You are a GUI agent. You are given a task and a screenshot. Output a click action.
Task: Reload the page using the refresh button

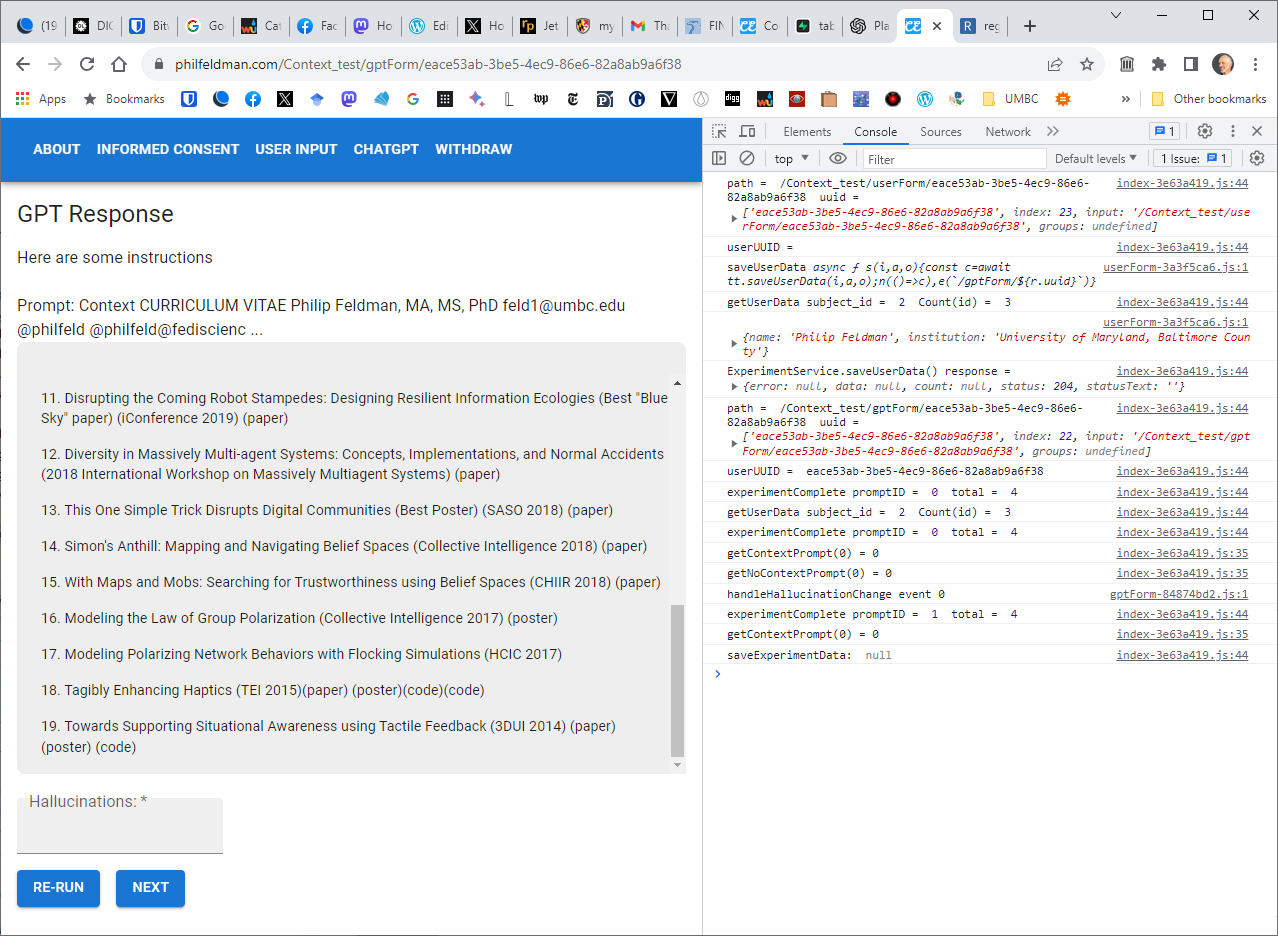tap(87, 64)
